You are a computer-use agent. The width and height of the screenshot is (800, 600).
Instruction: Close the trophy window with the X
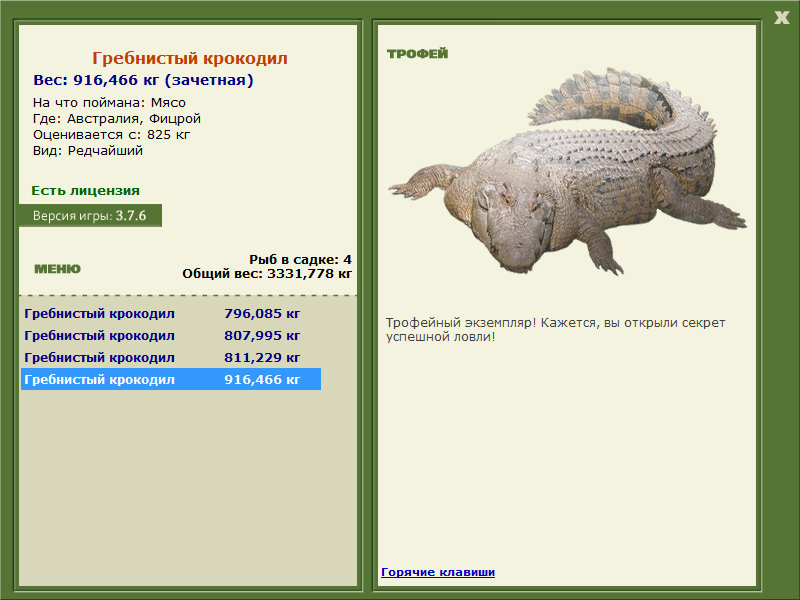point(781,18)
